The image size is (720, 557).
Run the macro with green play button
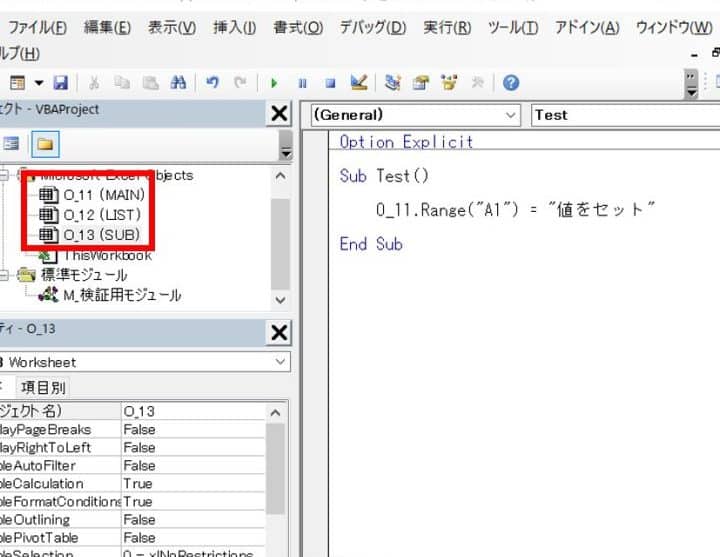274,83
